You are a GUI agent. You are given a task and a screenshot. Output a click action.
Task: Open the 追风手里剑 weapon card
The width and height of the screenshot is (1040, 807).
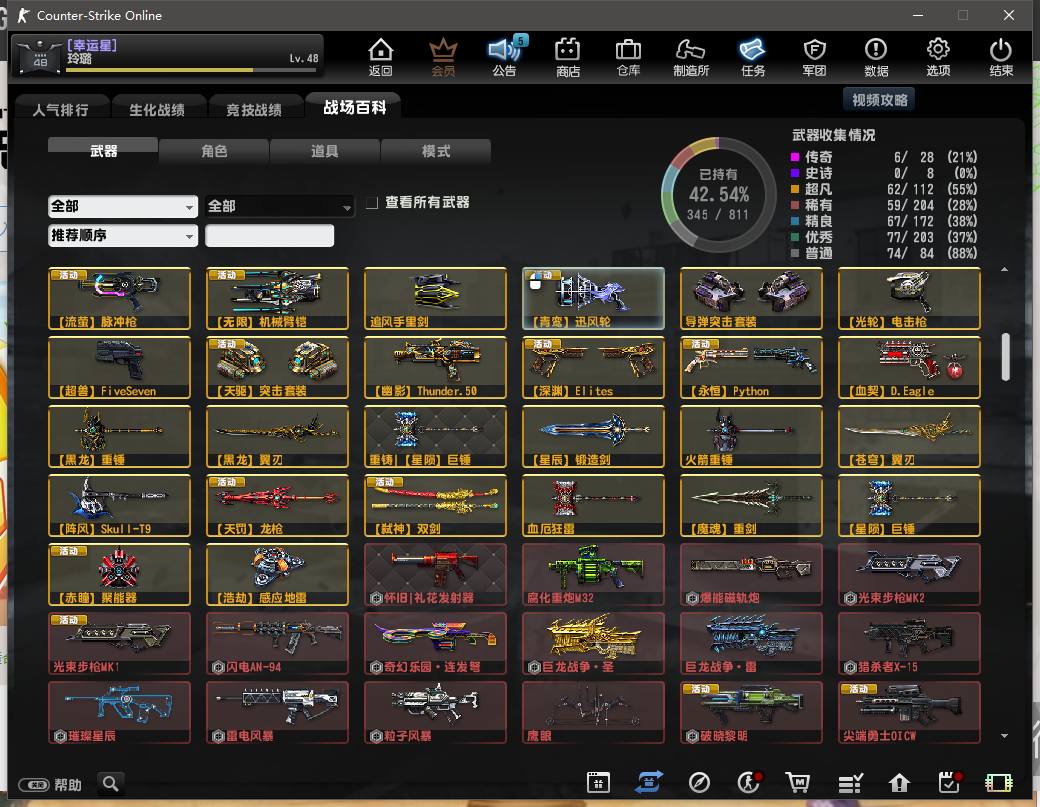point(435,298)
